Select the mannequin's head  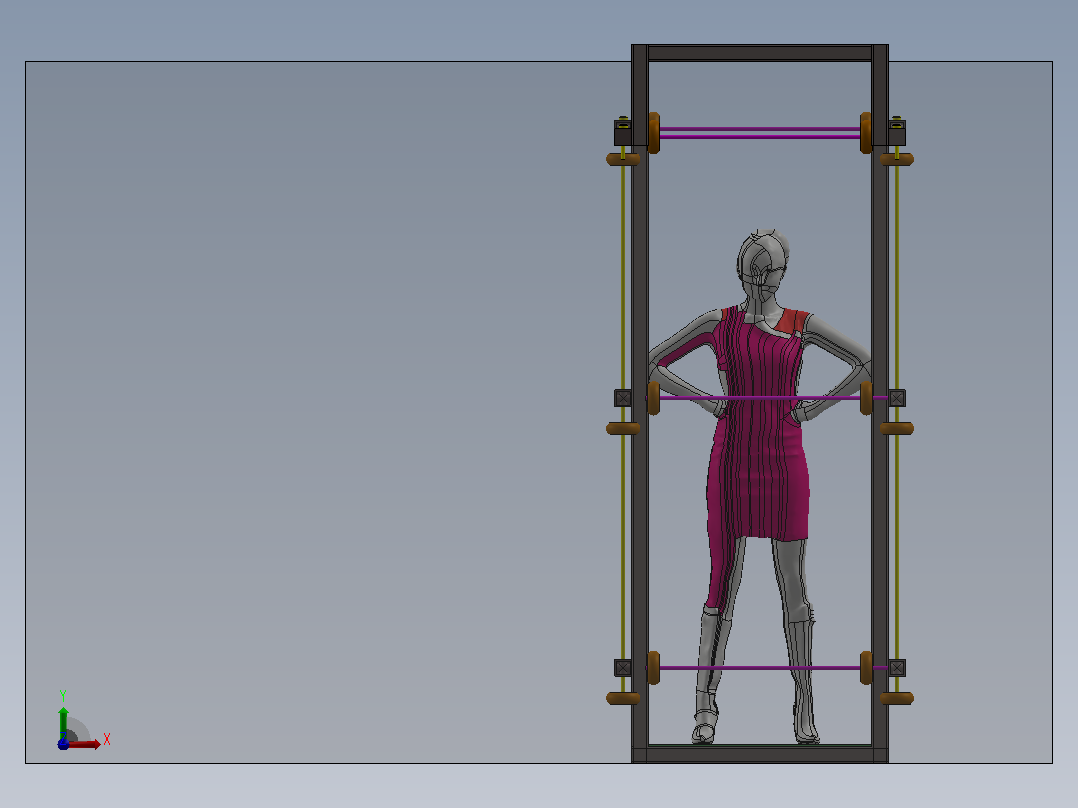coord(762,265)
